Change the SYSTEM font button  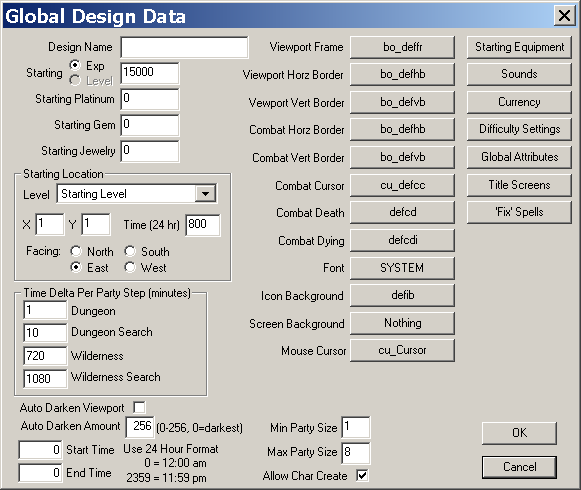tap(402, 268)
